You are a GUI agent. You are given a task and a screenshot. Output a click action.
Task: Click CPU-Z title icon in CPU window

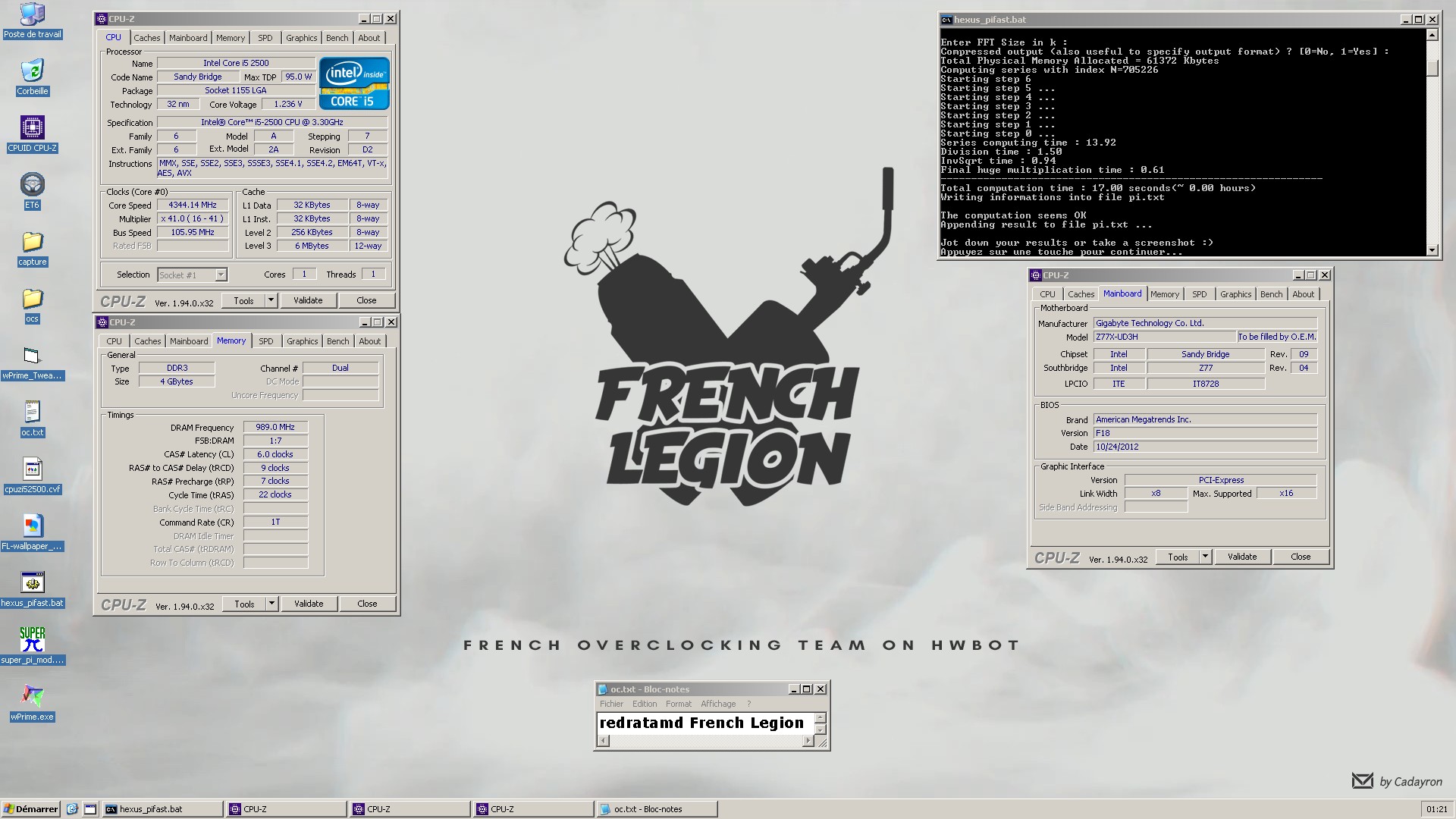(x=102, y=19)
